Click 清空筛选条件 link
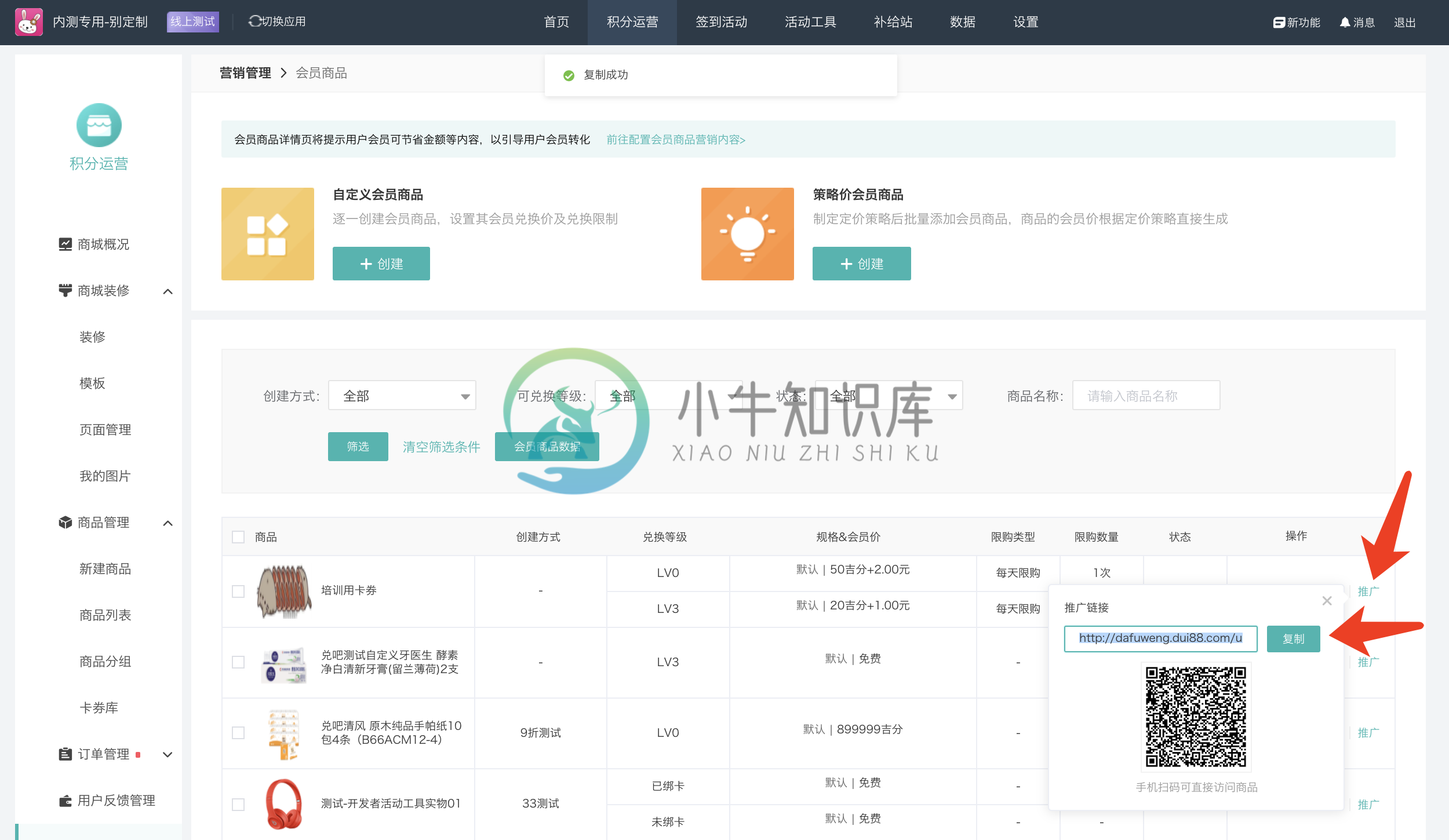Viewport: 1449px width, 840px height. pyautogui.click(x=442, y=447)
